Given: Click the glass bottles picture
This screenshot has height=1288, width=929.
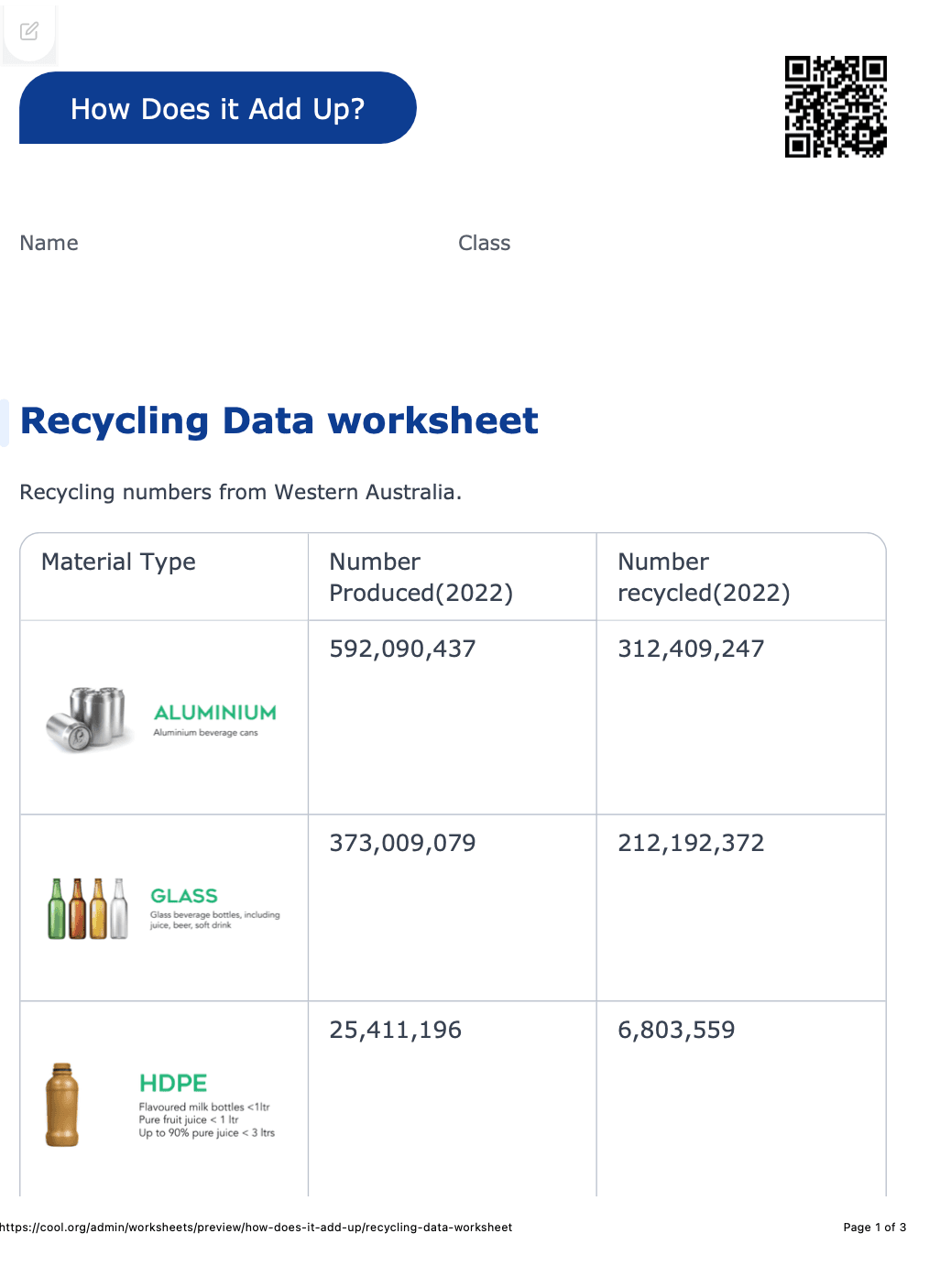Looking at the screenshot, I should (x=87, y=908).
